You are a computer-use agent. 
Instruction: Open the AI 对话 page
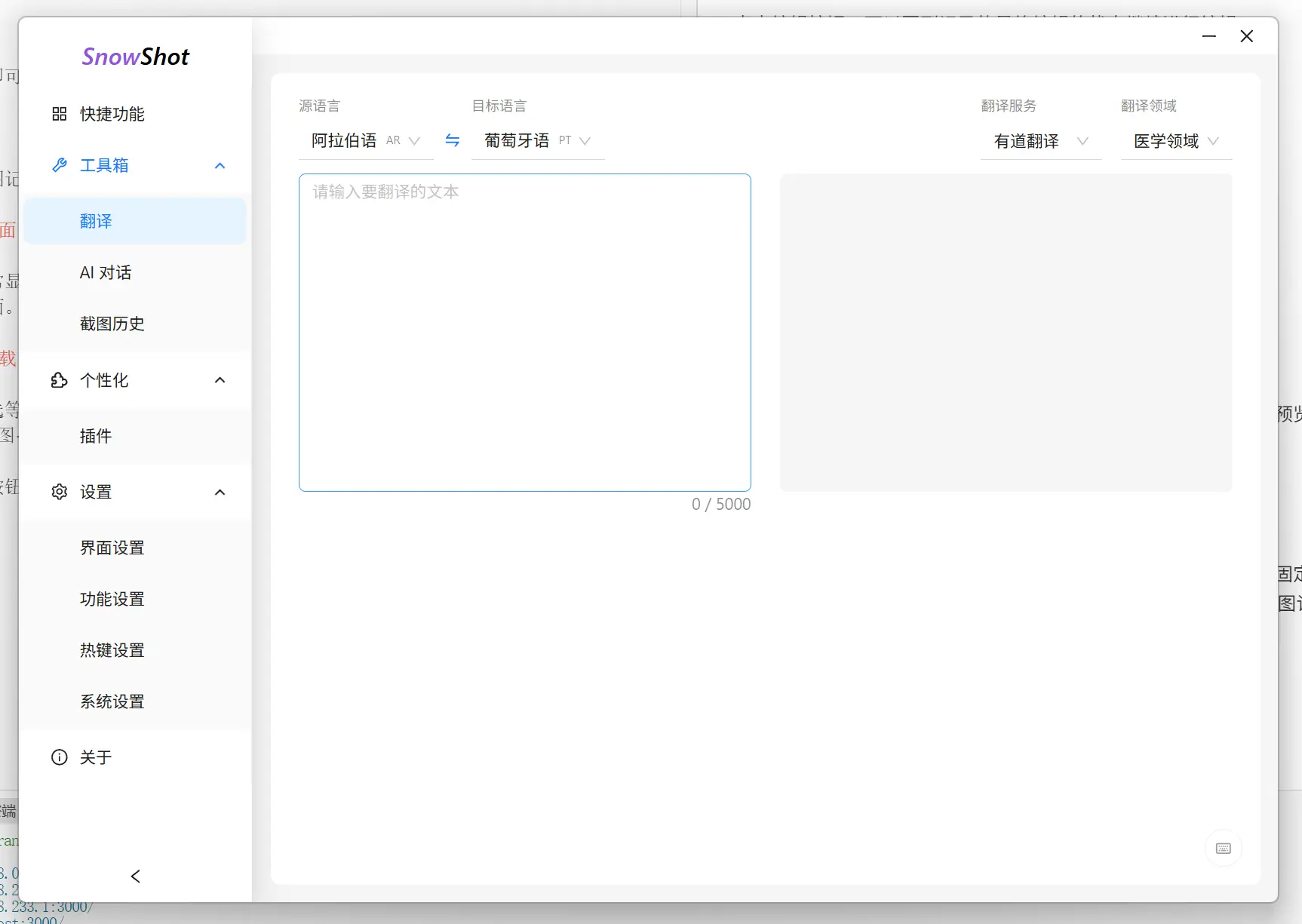106,272
